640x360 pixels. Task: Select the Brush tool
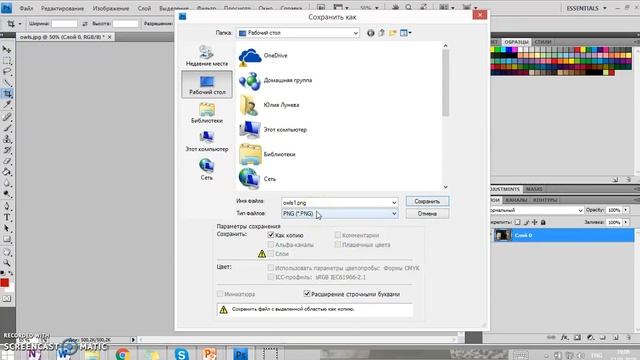(7, 128)
